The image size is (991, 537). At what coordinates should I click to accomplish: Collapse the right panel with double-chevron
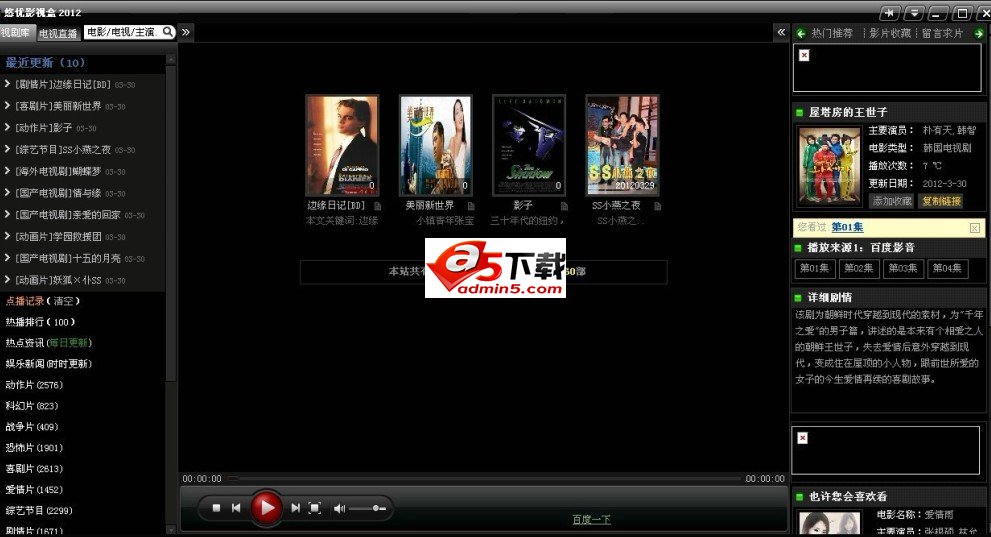click(781, 32)
